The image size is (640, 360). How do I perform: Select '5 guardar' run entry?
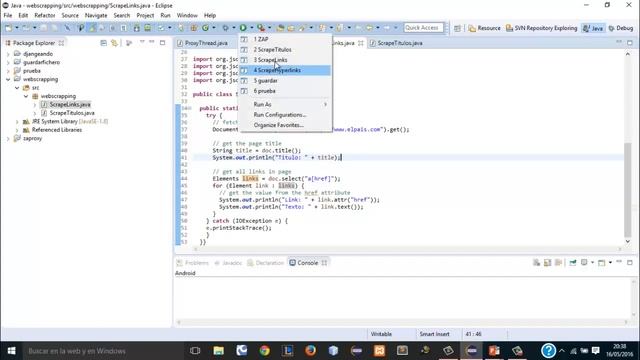click(x=285, y=80)
